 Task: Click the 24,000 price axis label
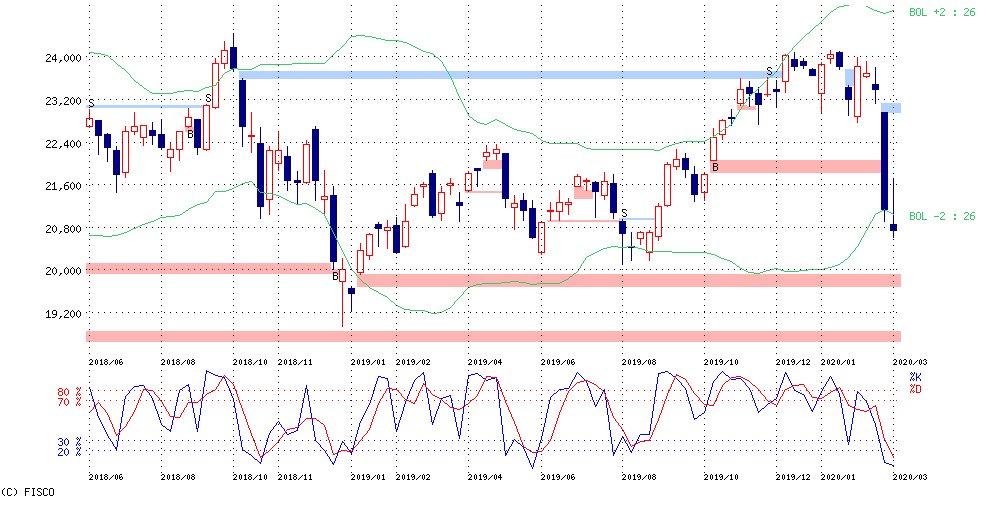click(x=63, y=58)
